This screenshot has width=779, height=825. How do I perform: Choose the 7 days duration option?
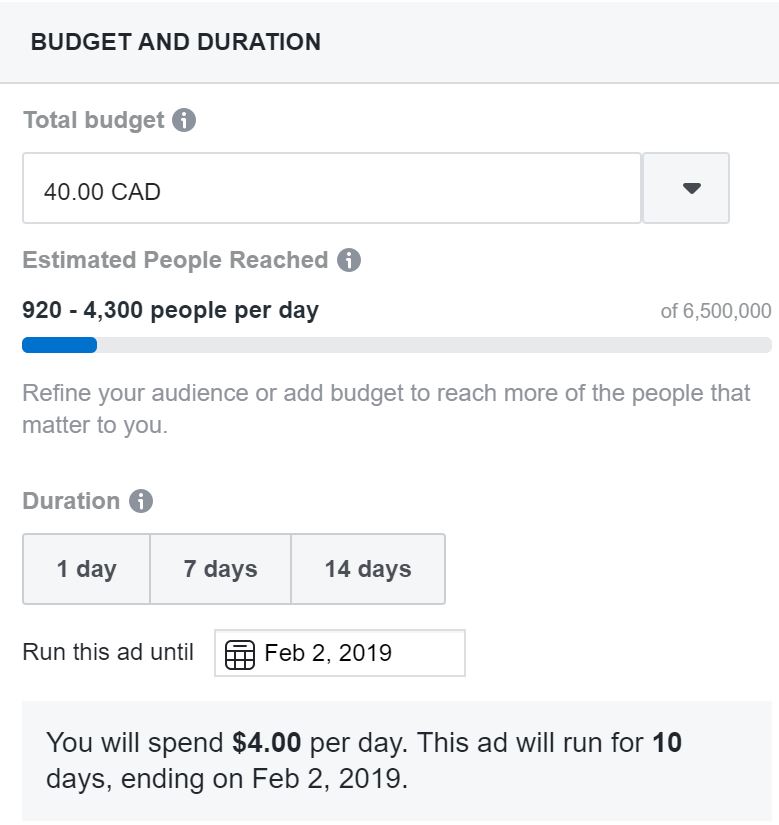click(220, 569)
